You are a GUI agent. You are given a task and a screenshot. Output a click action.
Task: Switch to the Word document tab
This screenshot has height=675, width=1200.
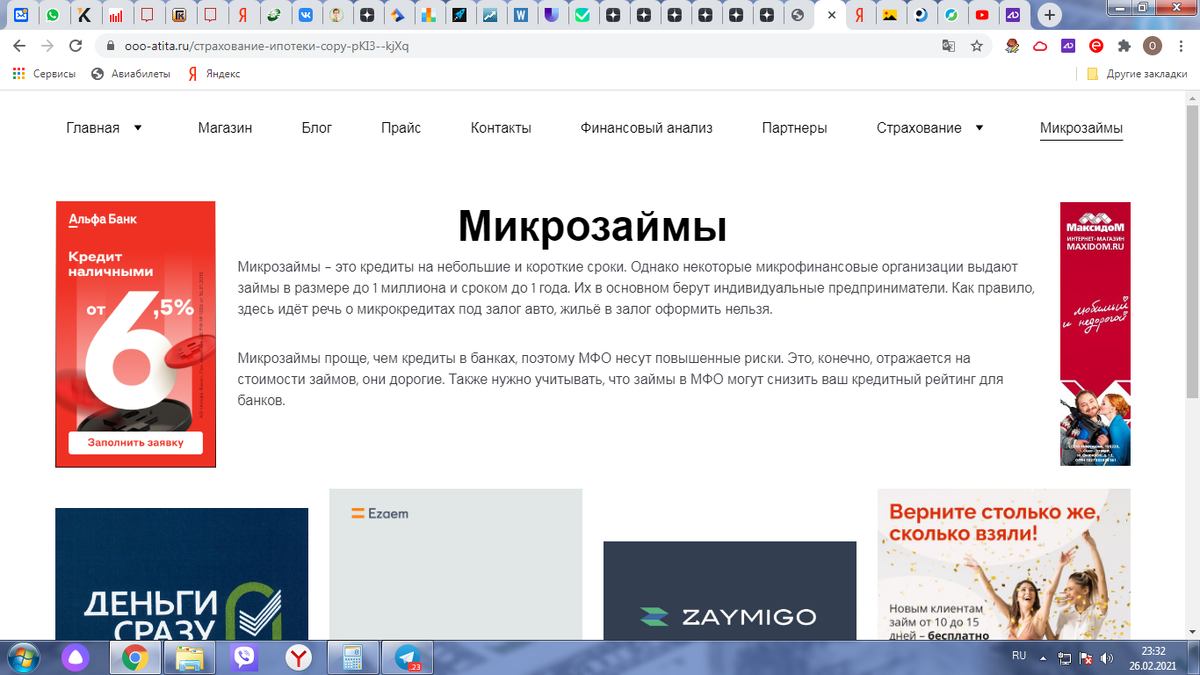[520, 16]
